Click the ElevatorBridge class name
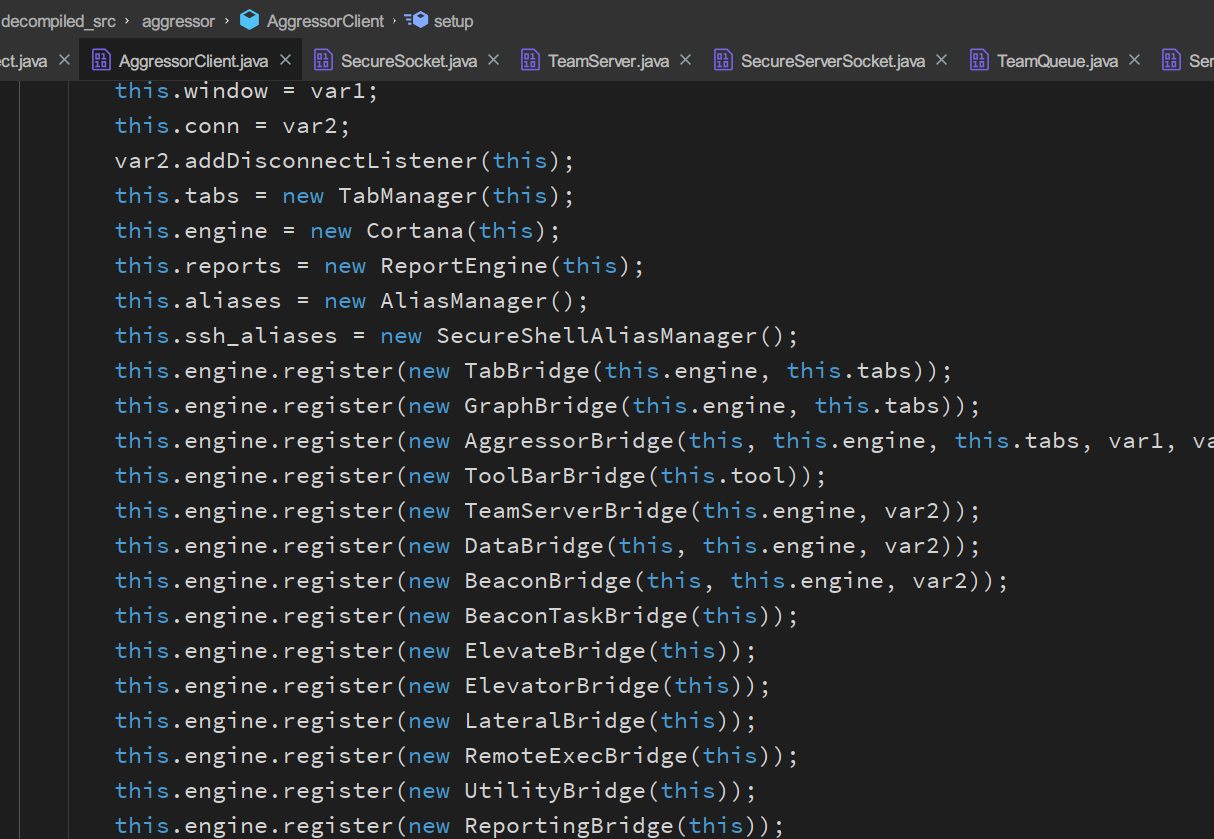The height and width of the screenshot is (839, 1214). [x=562, y=686]
